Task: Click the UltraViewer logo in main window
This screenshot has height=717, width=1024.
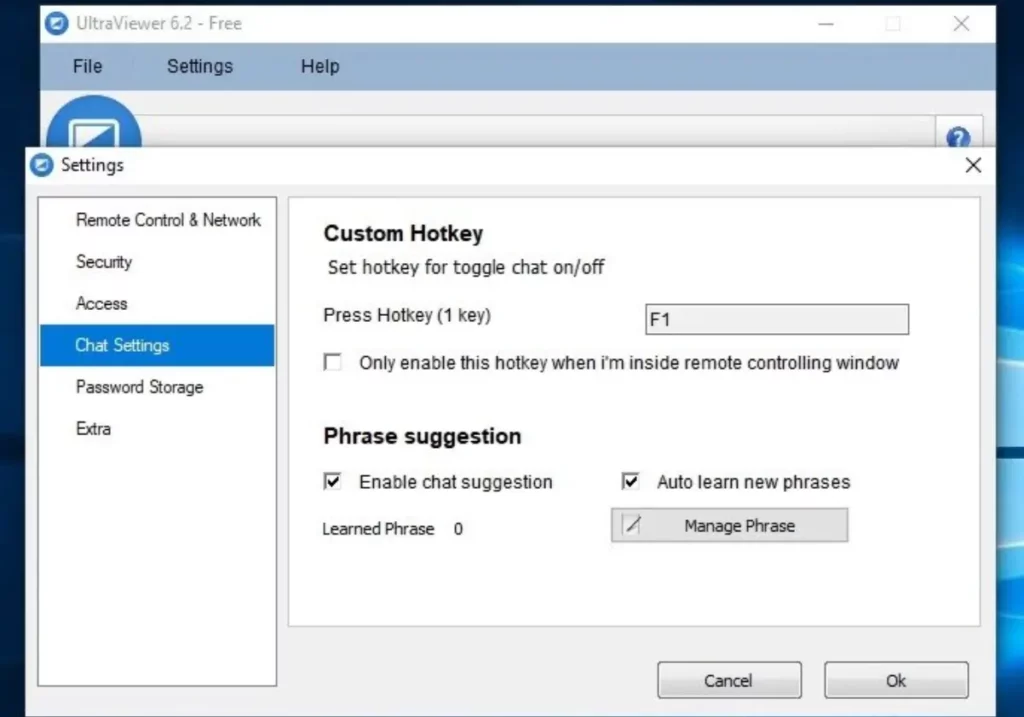Action: coord(94,123)
